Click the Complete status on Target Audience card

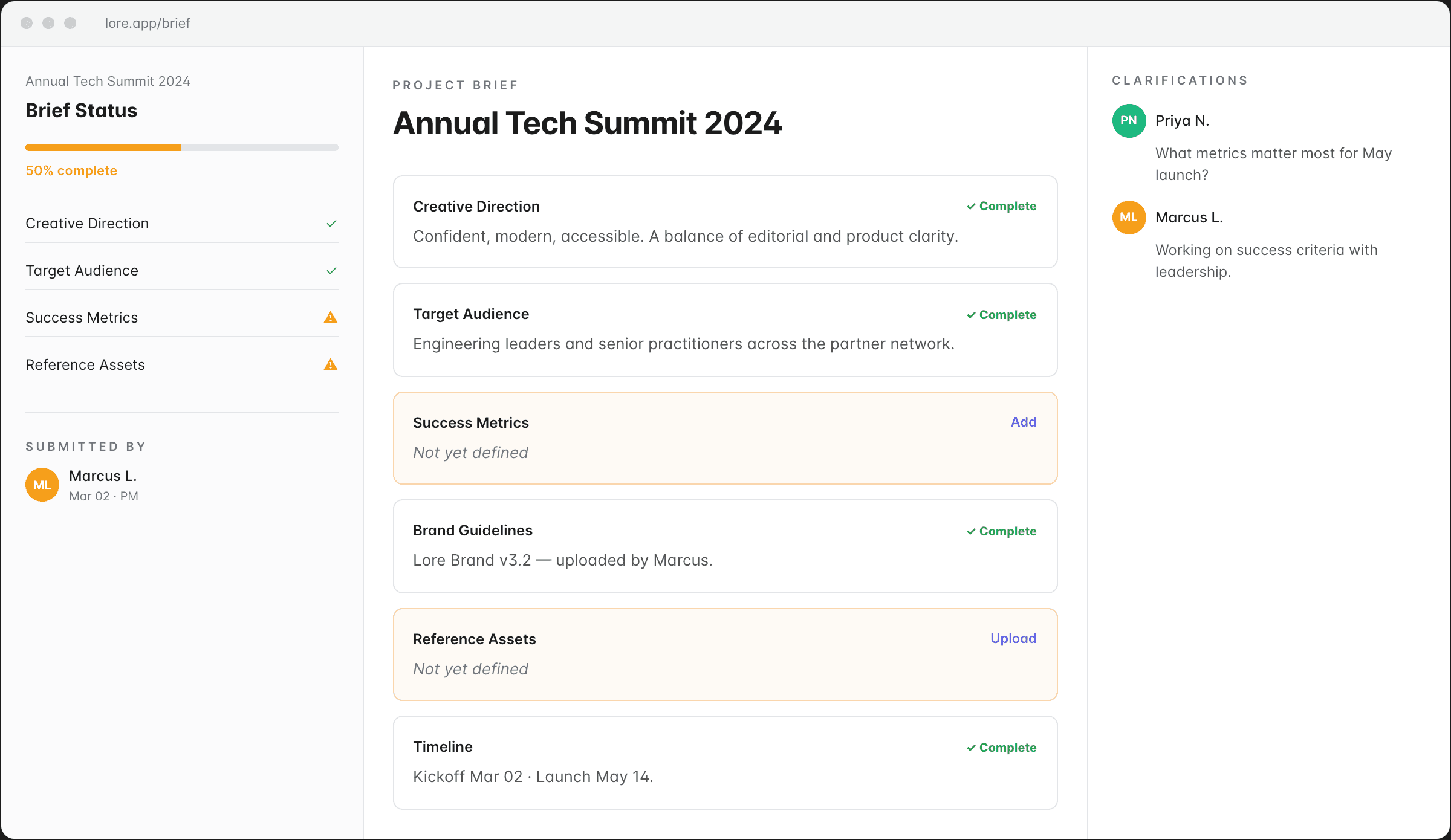pyautogui.click(x=1001, y=315)
